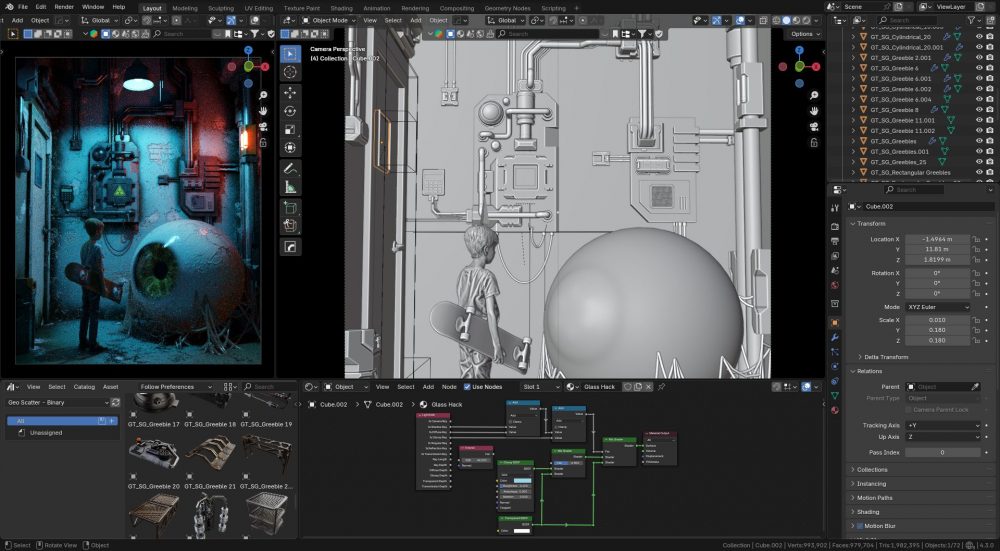Select the Rotate tool
Image resolution: width=1000 pixels, height=551 pixels.
click(x=290, y=111)
